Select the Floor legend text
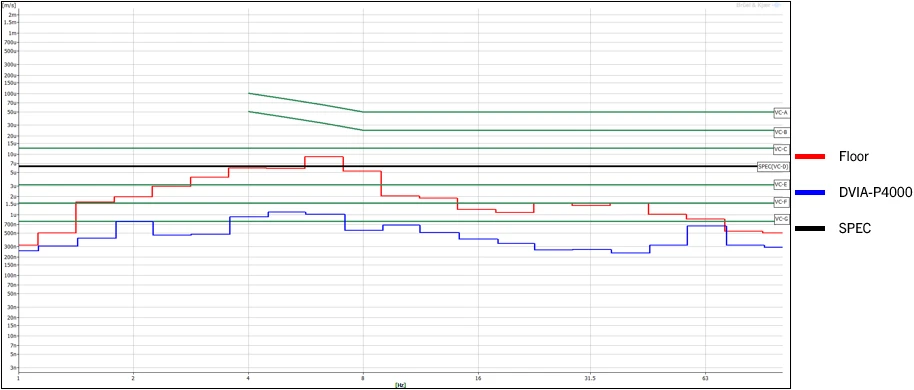 pyautogui.click(x=854, y=156)
